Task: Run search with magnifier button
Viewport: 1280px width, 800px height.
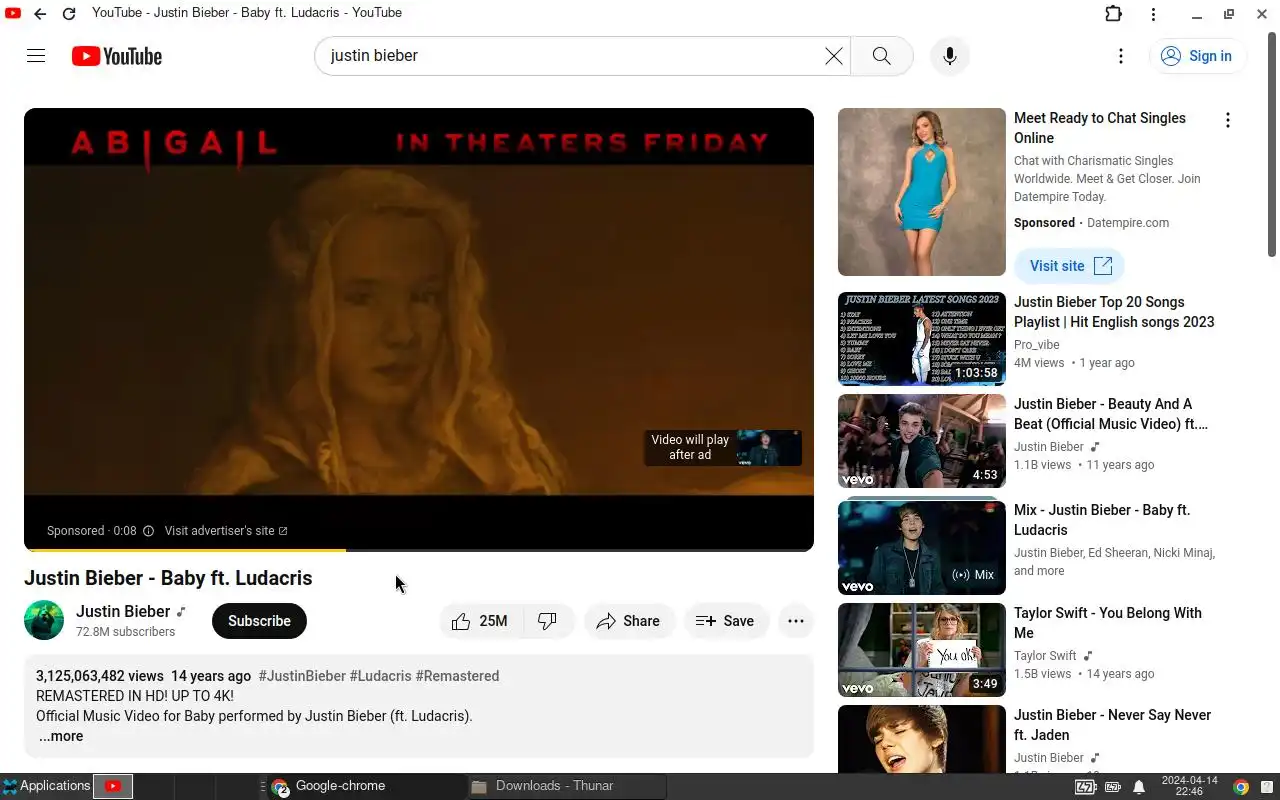Action: coord(881,56)
